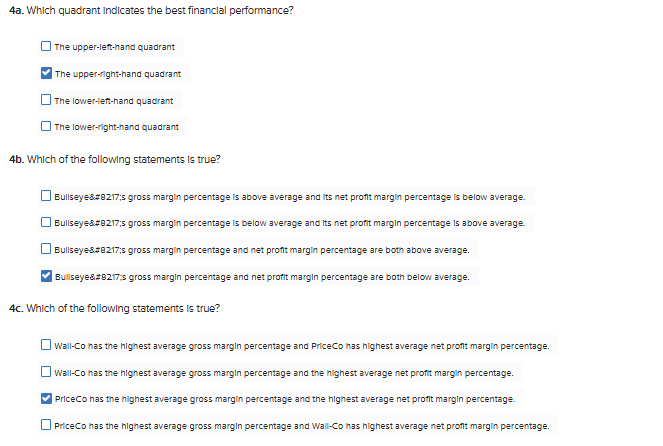Screen dimensions: 663x446
Task: Click the 'The lower-left-hand quadrant' answer text
Action: tap(114, 101)
